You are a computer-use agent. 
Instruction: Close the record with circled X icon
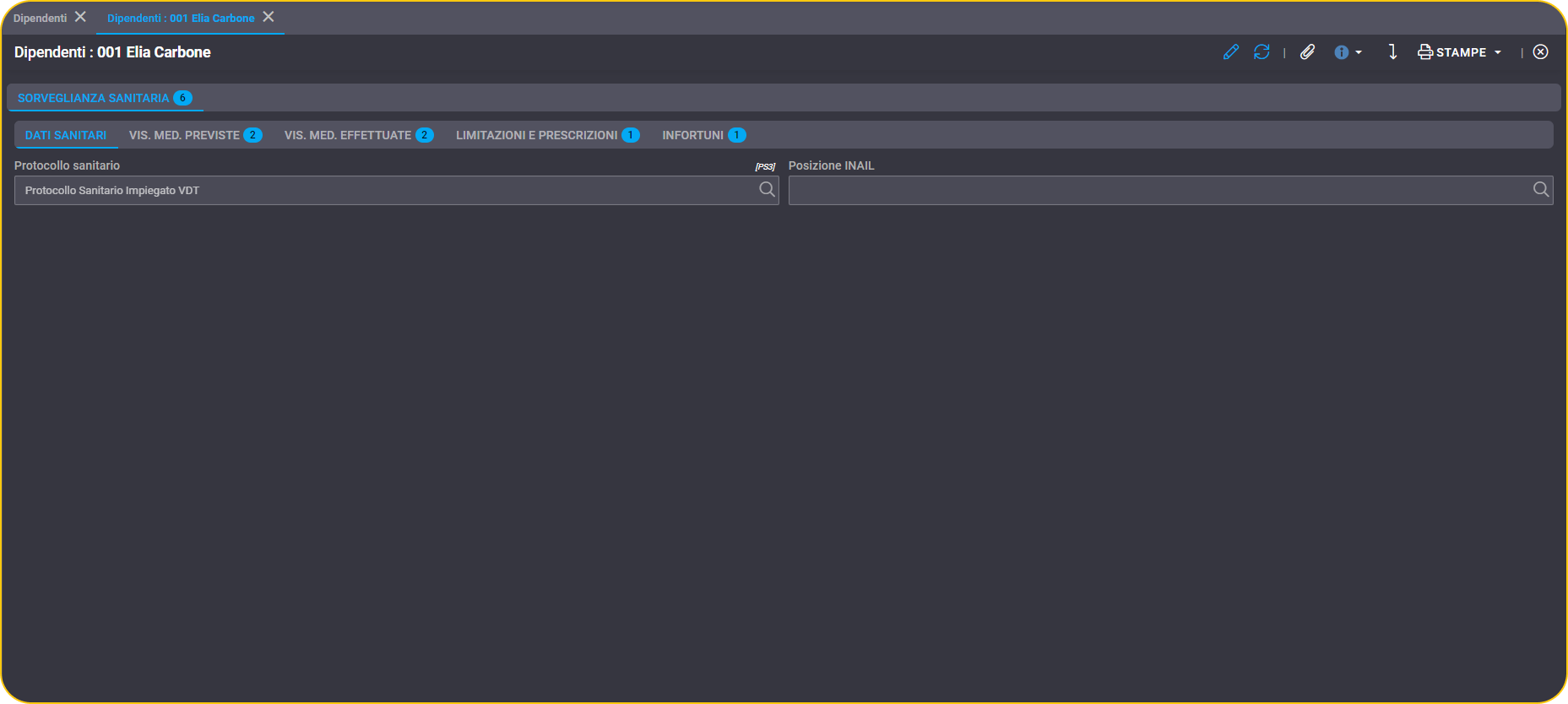click(x=1540, y=52)
